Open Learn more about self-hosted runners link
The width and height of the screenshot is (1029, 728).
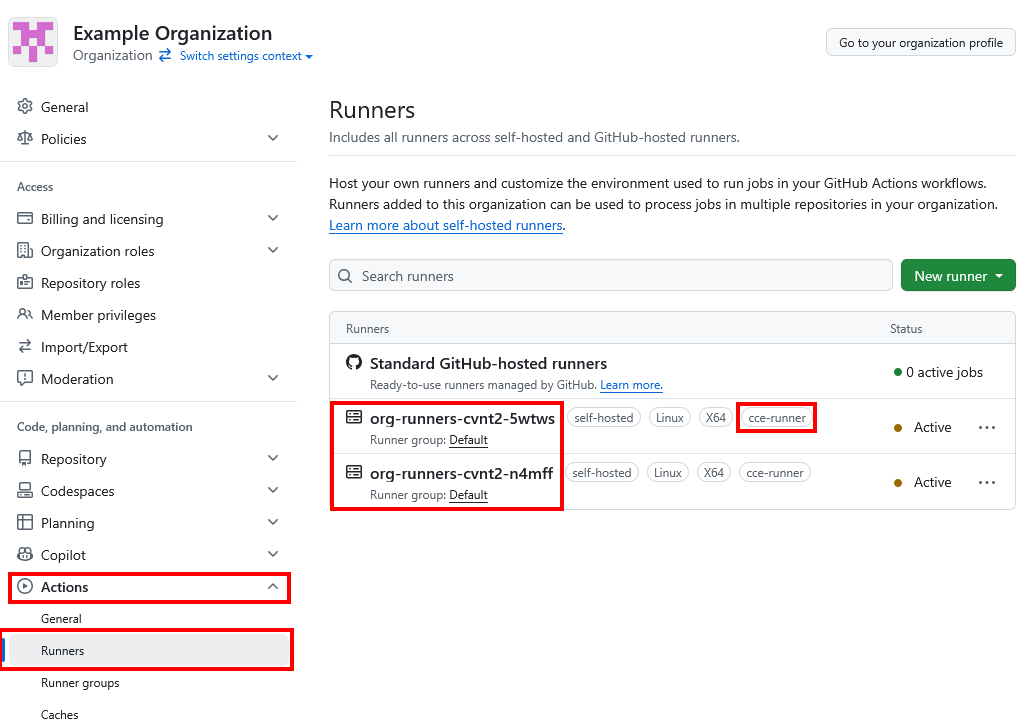coord(446,226)
